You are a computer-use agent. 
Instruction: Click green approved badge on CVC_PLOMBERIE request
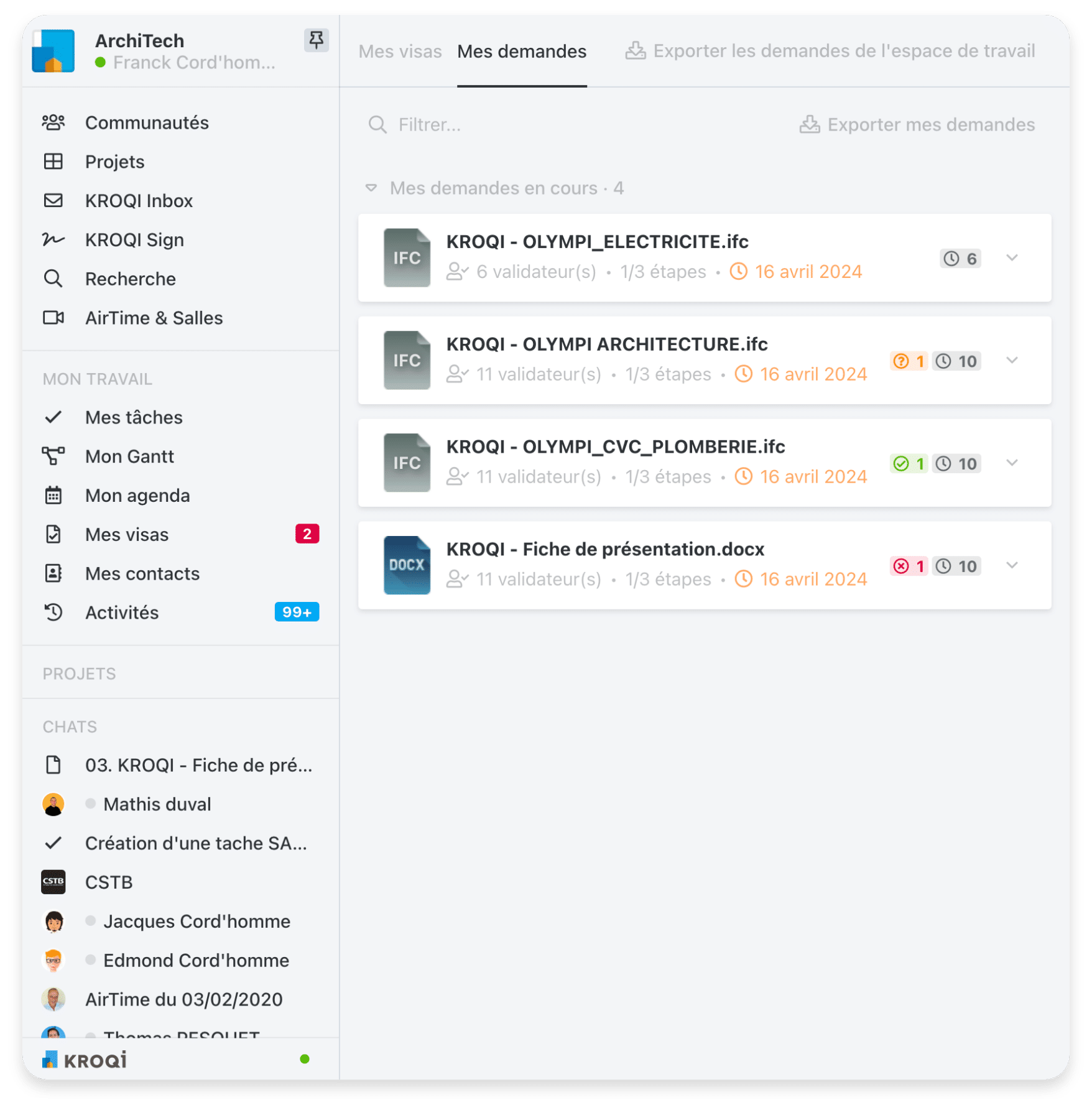909,464
